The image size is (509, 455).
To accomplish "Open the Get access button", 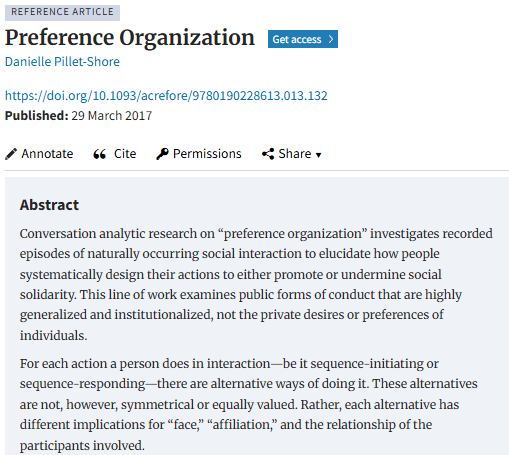I will 303,39.
